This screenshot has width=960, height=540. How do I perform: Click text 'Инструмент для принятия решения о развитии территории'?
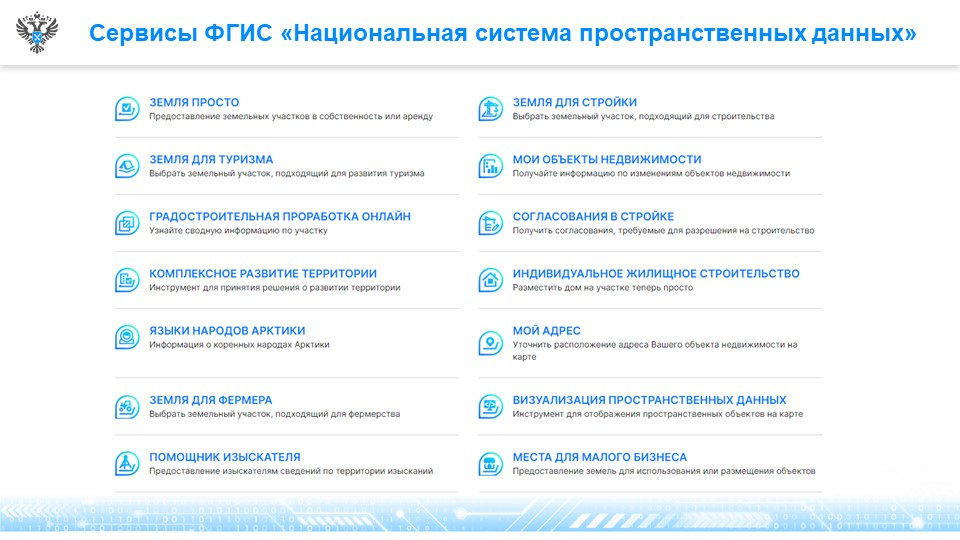tap(275, 288)
